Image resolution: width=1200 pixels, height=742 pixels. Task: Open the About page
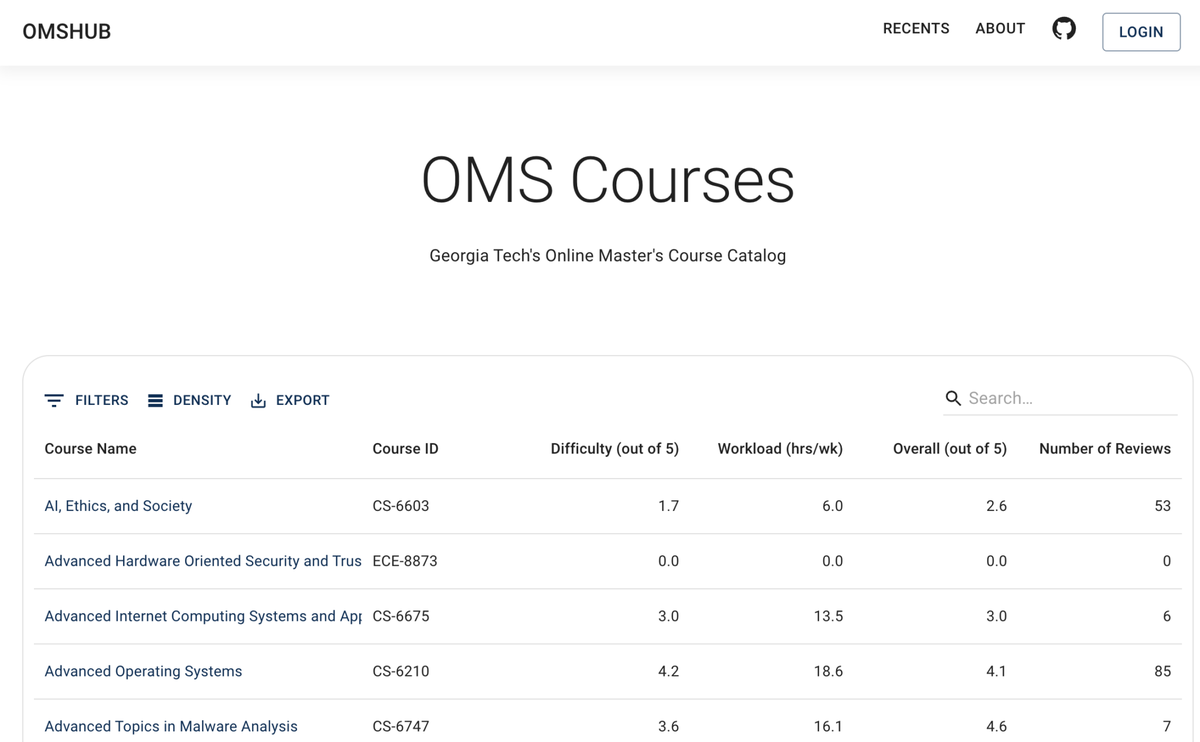[x=1000, y=29]
